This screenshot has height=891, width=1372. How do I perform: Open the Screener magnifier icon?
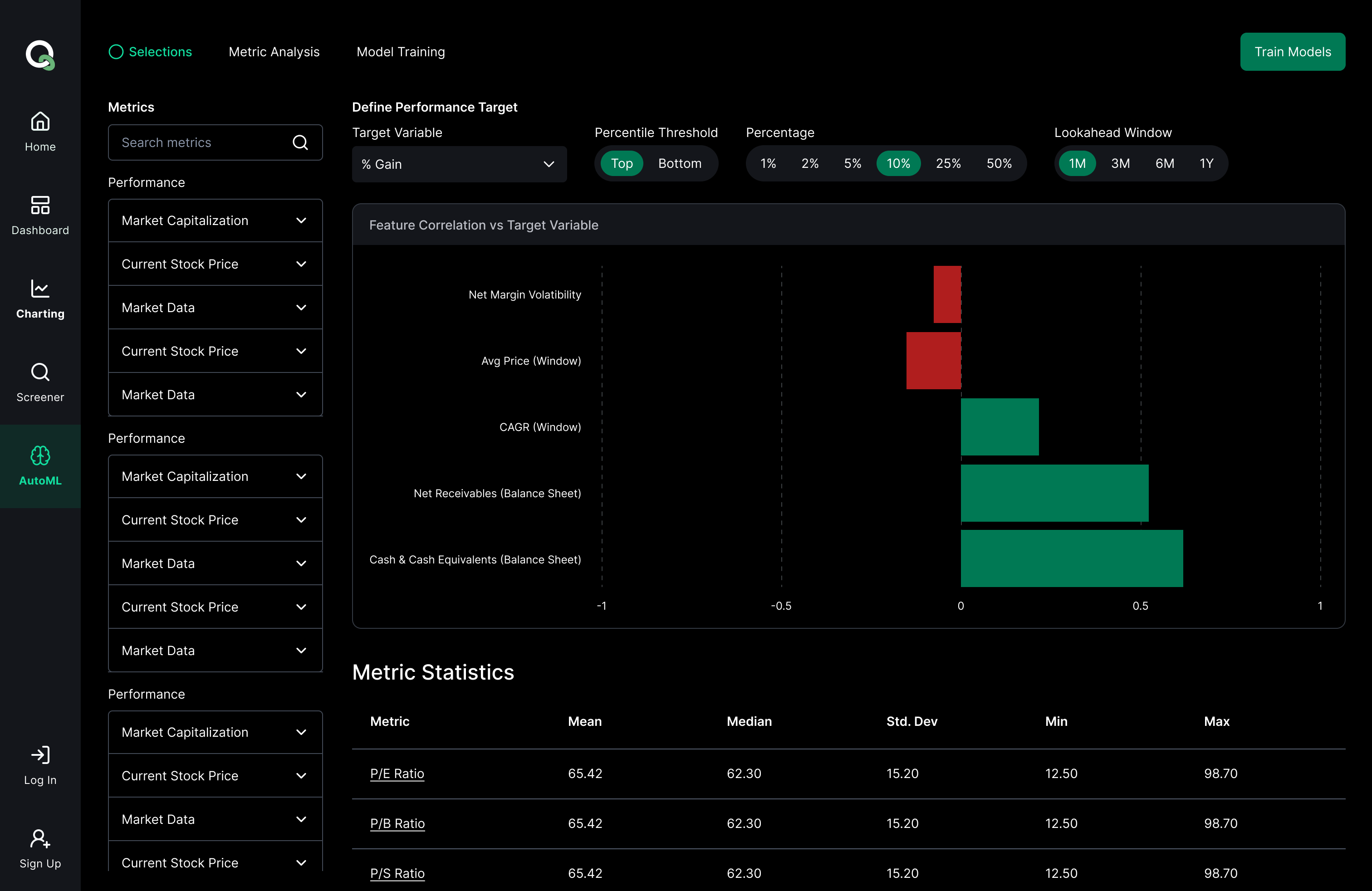[40, 372]
